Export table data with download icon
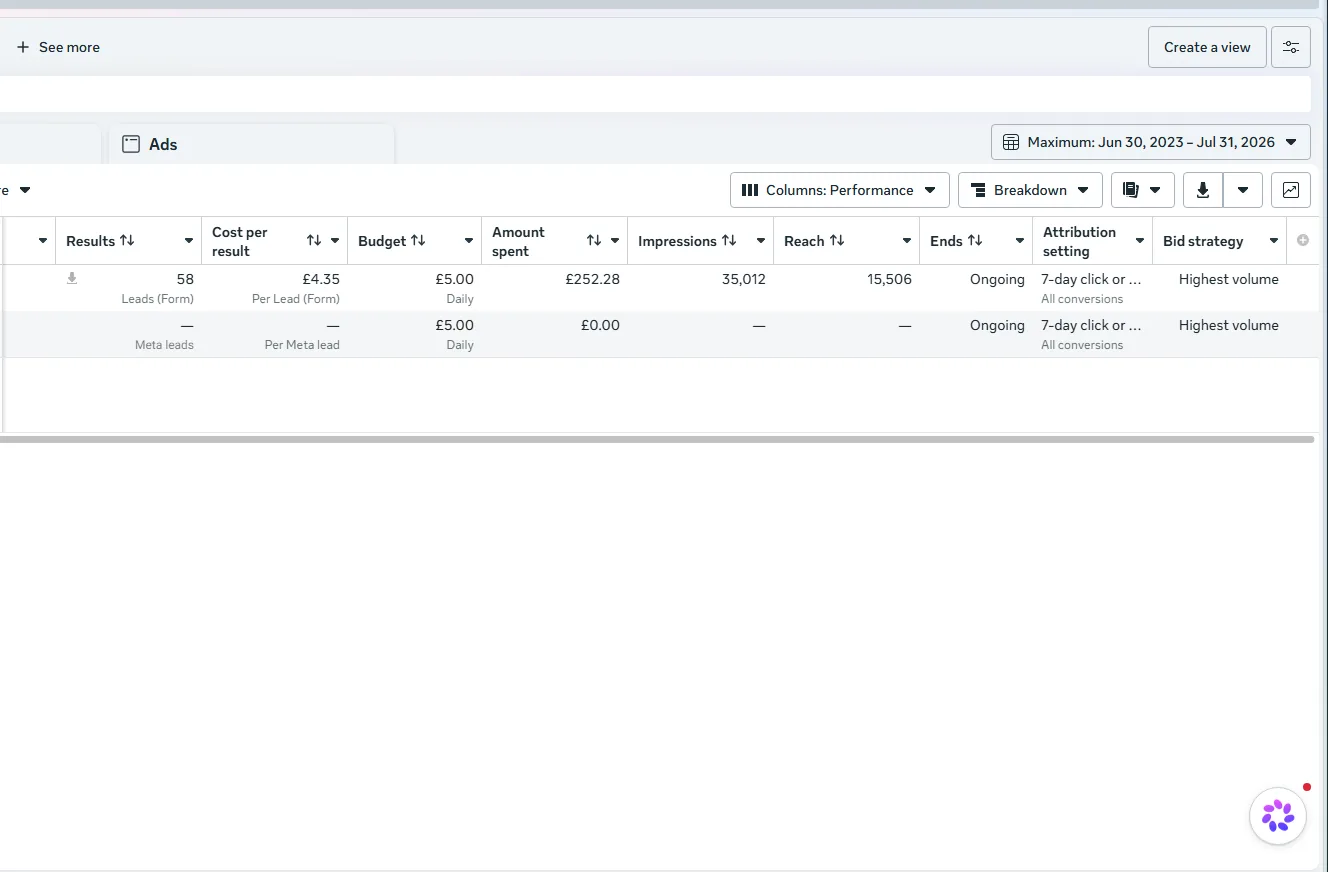Screen dimensions: 1328x872 1203,190
